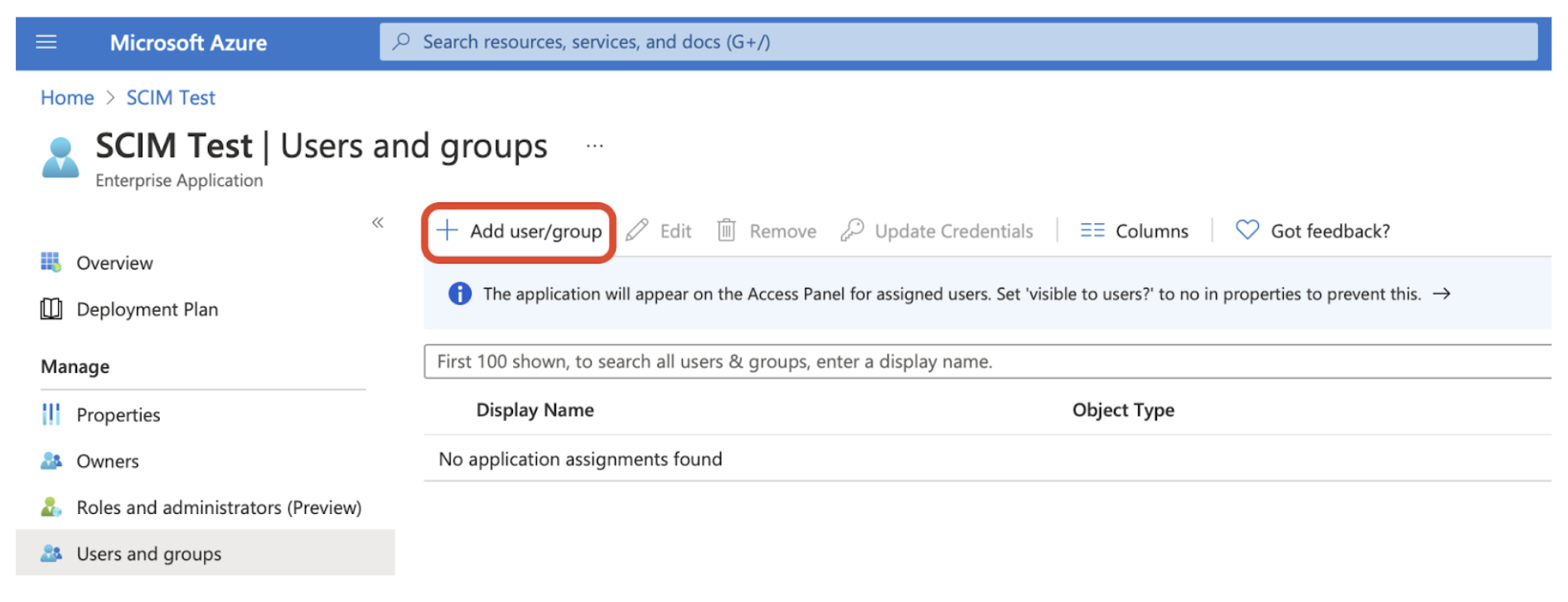Open Overview in side menu

(x=114, y=263)
